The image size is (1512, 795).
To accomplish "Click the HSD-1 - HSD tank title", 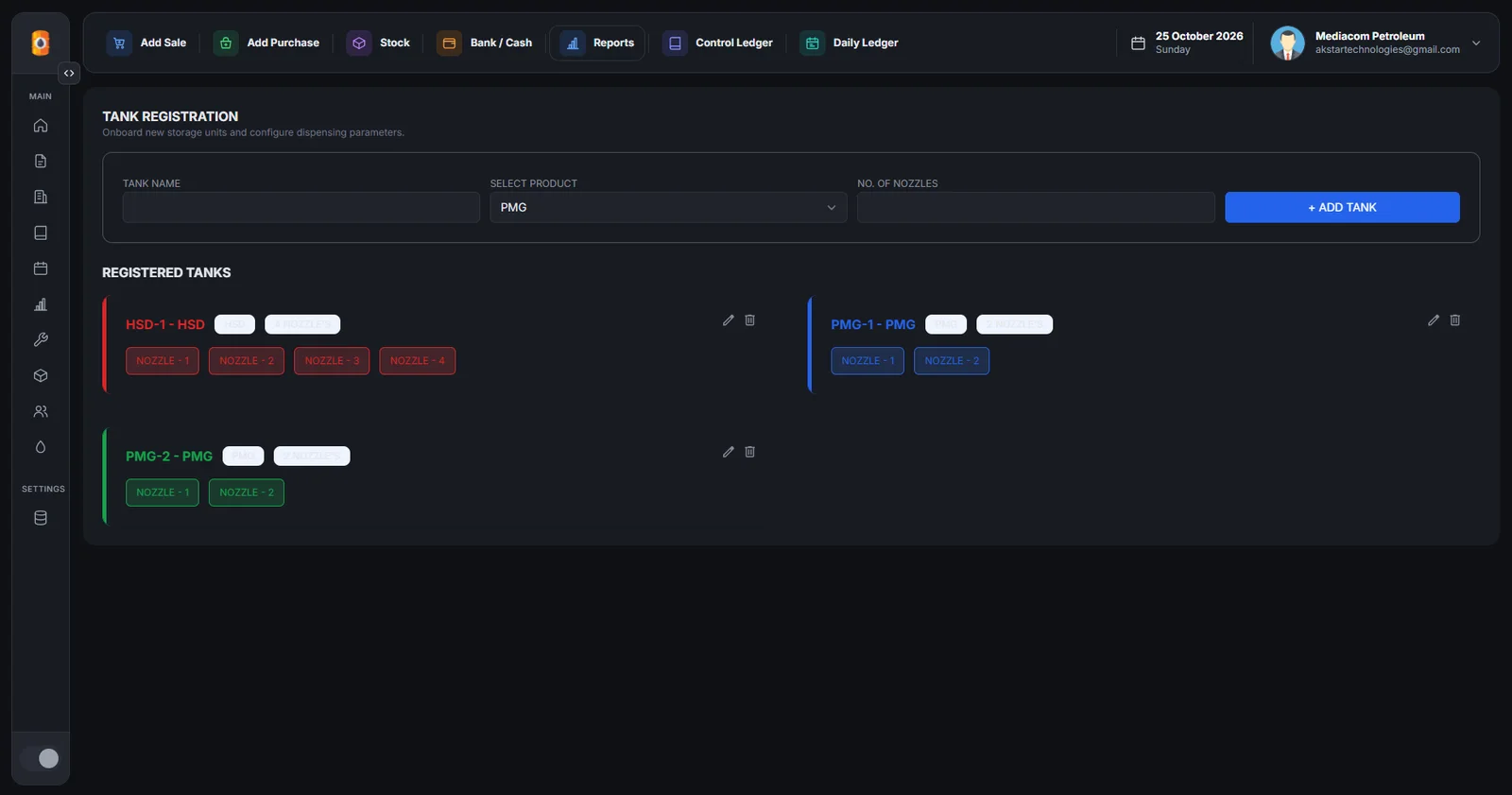I will [x=165, y=324].
